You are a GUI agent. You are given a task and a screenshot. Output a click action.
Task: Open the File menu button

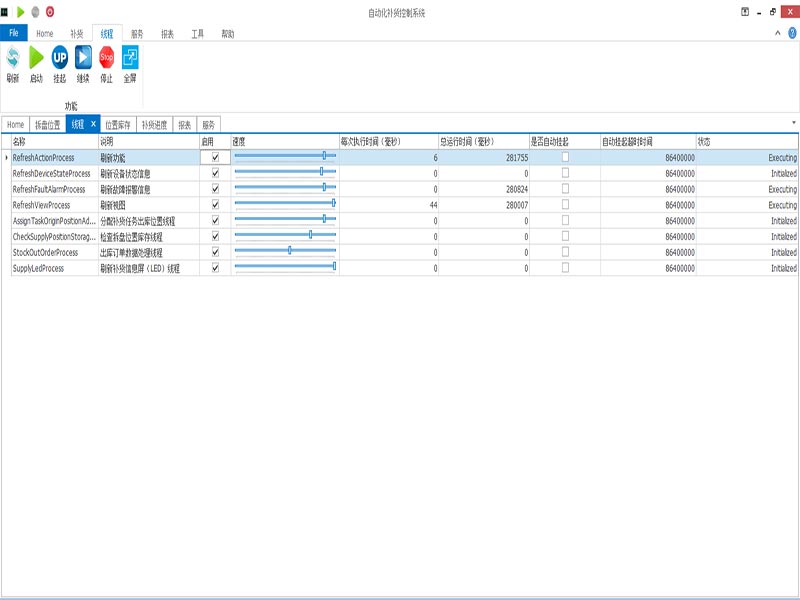(x=14, y=33)
